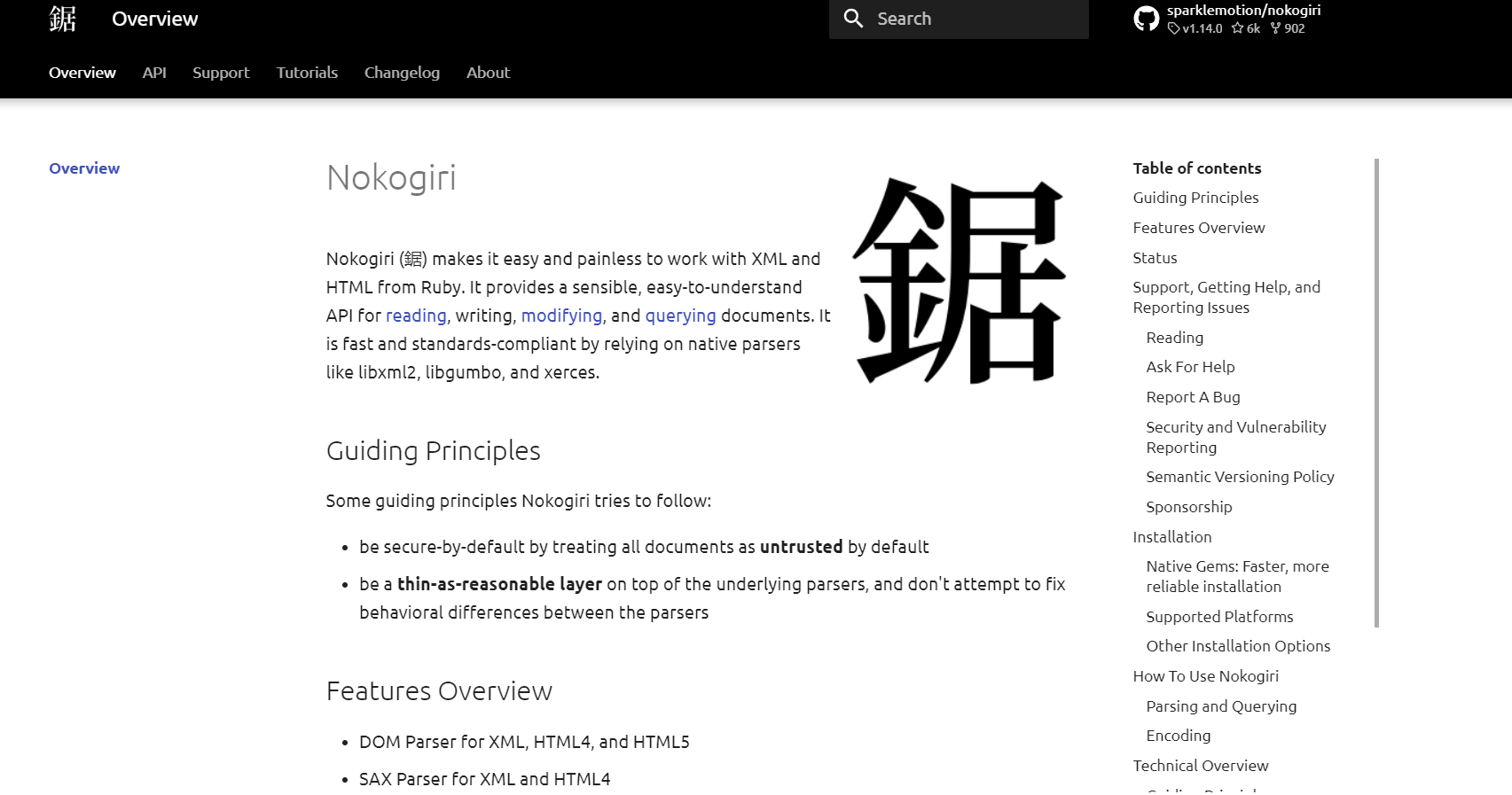Open the Tutorials tab
The height and width of the screenshot is (795, 1512).
coord(307,73)
